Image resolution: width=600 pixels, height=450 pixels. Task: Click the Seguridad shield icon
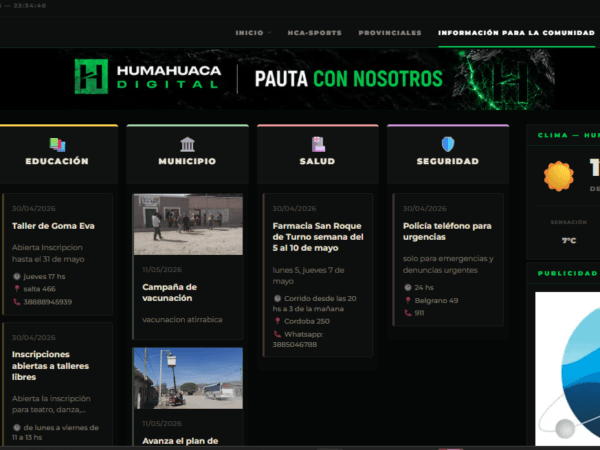click(x=448, y=144)
